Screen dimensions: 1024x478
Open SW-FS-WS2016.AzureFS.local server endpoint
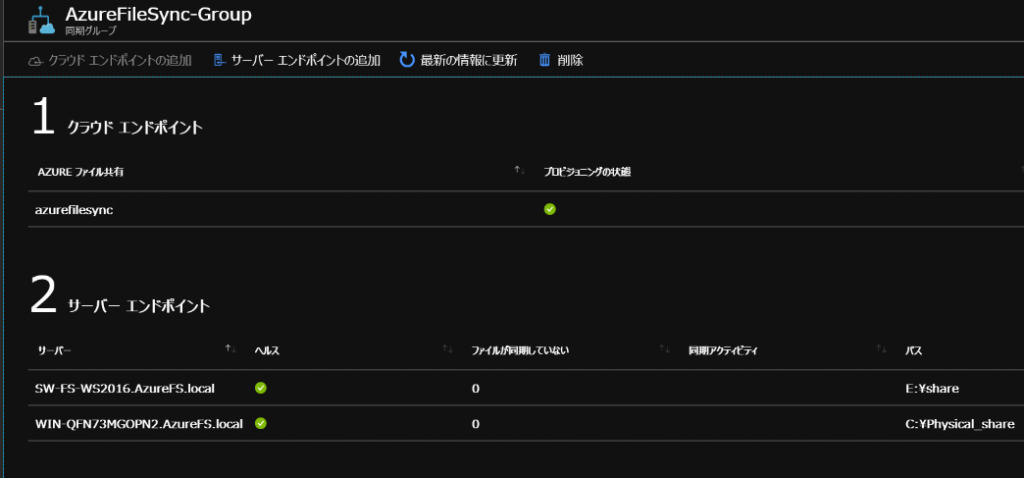125,389
